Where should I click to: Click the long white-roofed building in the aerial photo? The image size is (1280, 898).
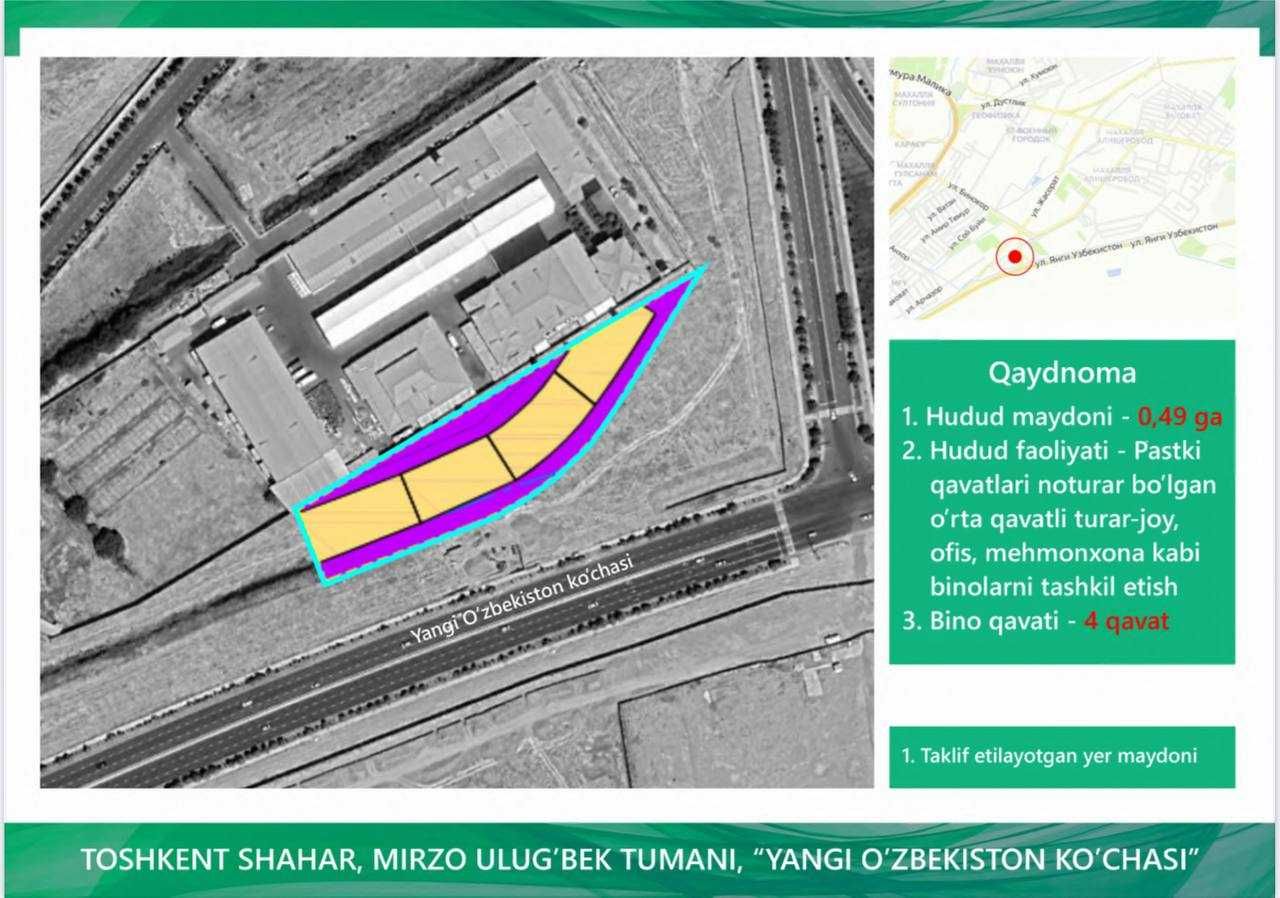(435, 263)
